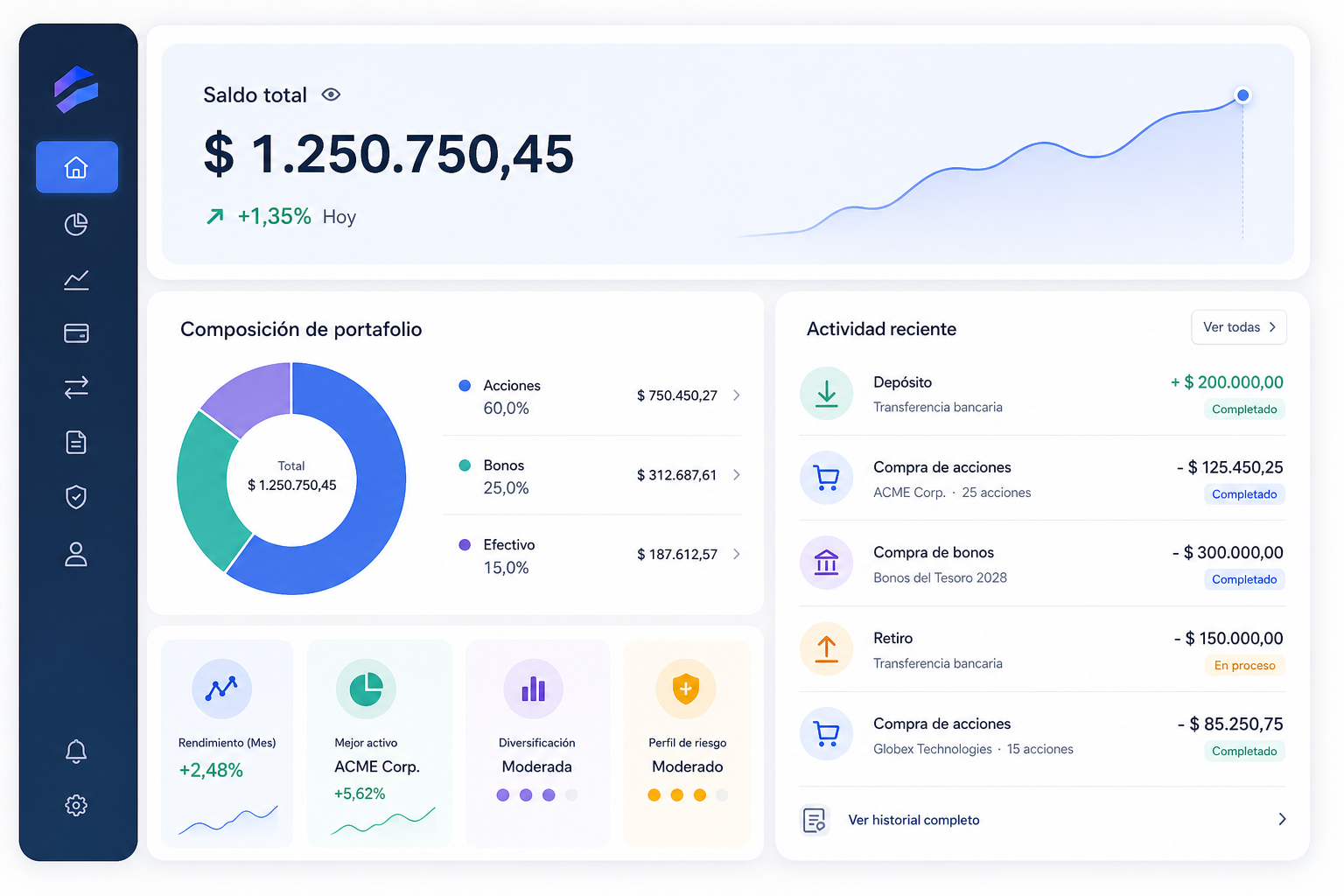Click the cart icon for ACME Corp. purchase

826,478
